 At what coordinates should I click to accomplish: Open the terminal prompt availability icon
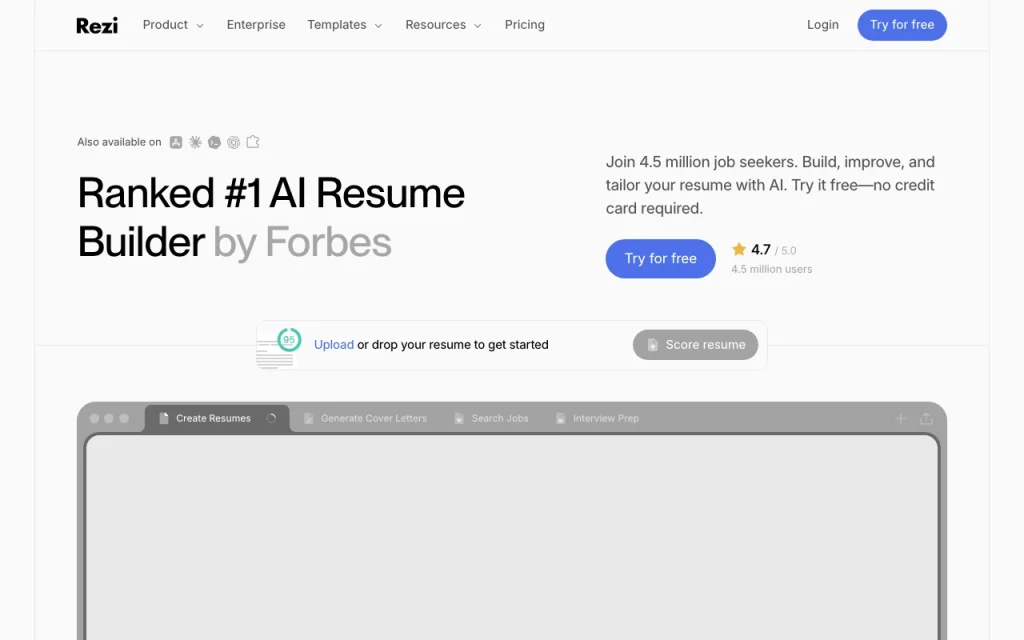click(214, 142)
